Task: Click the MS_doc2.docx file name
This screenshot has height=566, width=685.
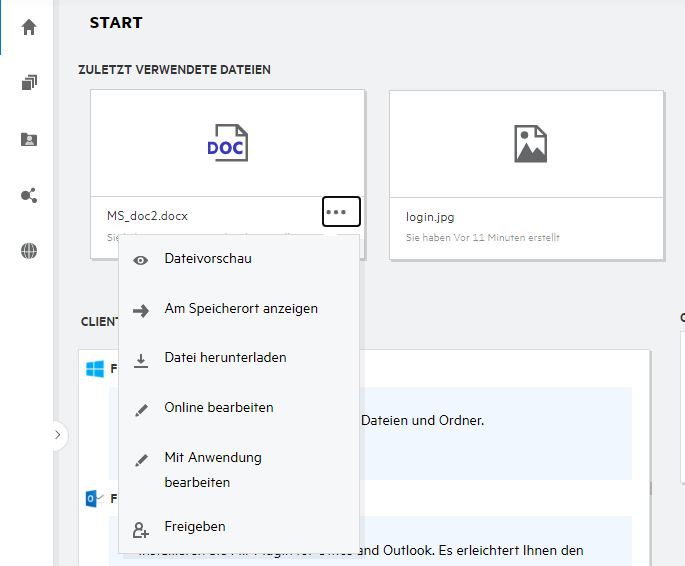Action: (147, 216)
